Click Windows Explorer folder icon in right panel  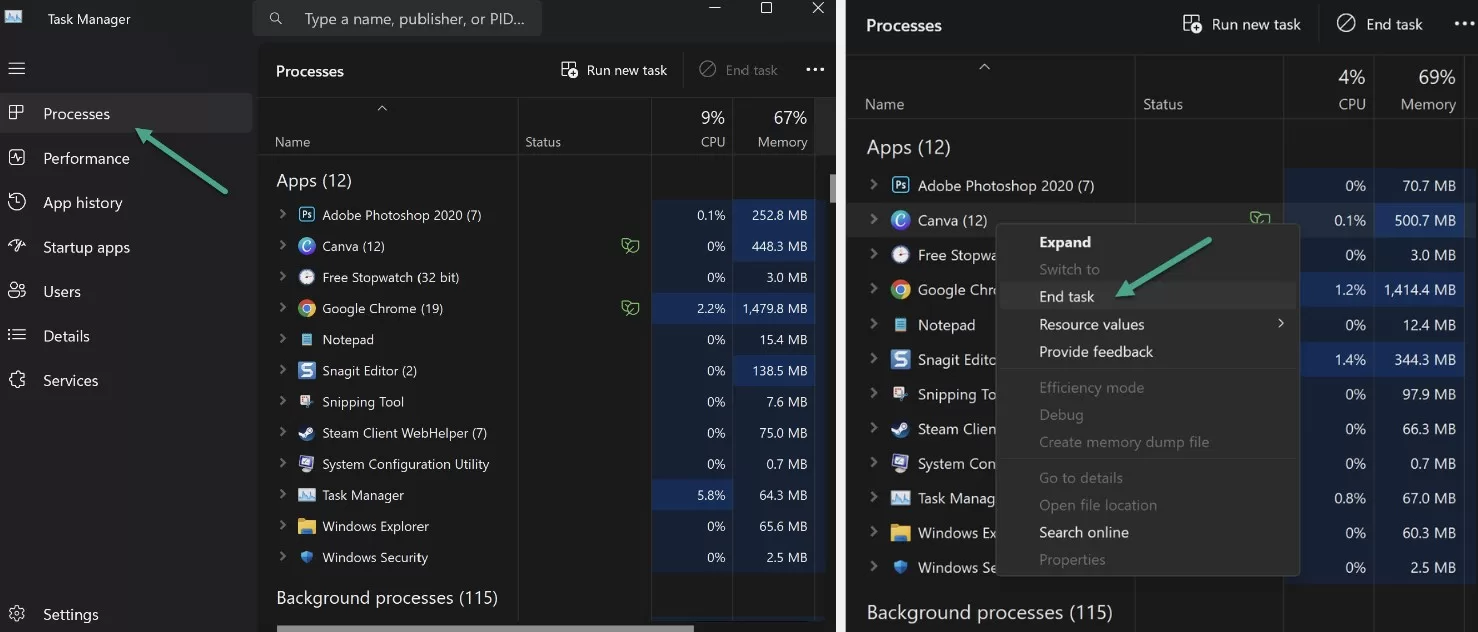tap(901, 533)
